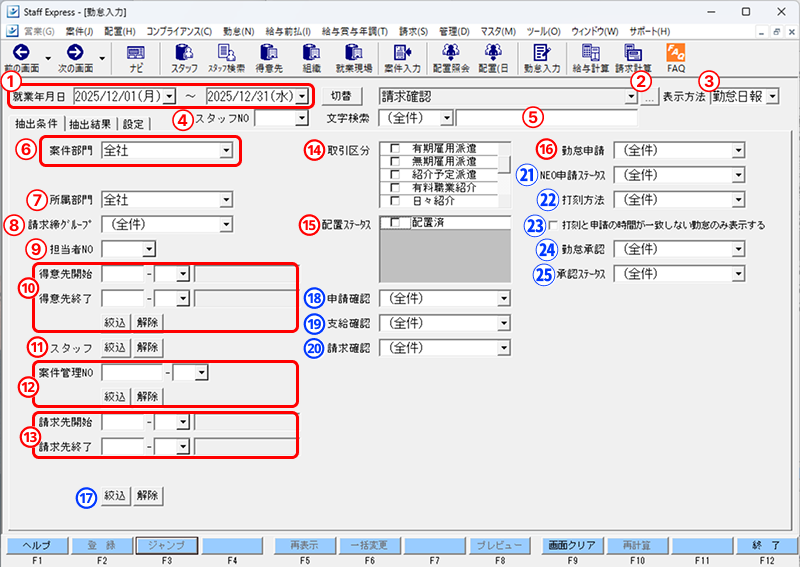The height and width of the screenshot is (567, 800).
Task: Click Staff Express app icon in title bar
Action: pyautogui.click(x=13, y=11)
